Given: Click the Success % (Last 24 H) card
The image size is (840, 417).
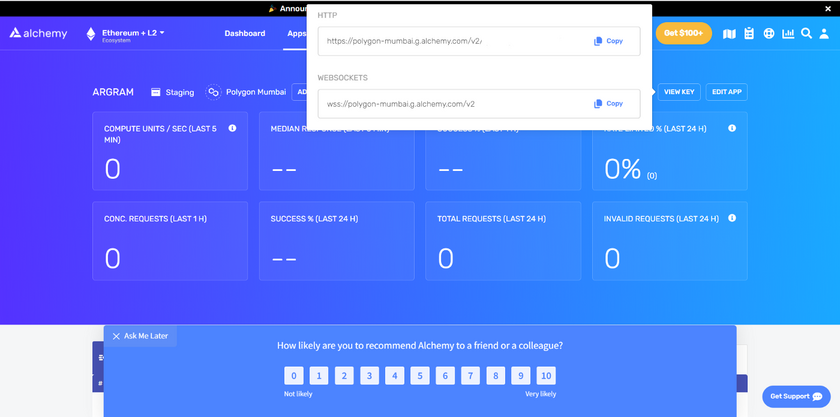Looking at the screenshot, I should coord(336,241).
